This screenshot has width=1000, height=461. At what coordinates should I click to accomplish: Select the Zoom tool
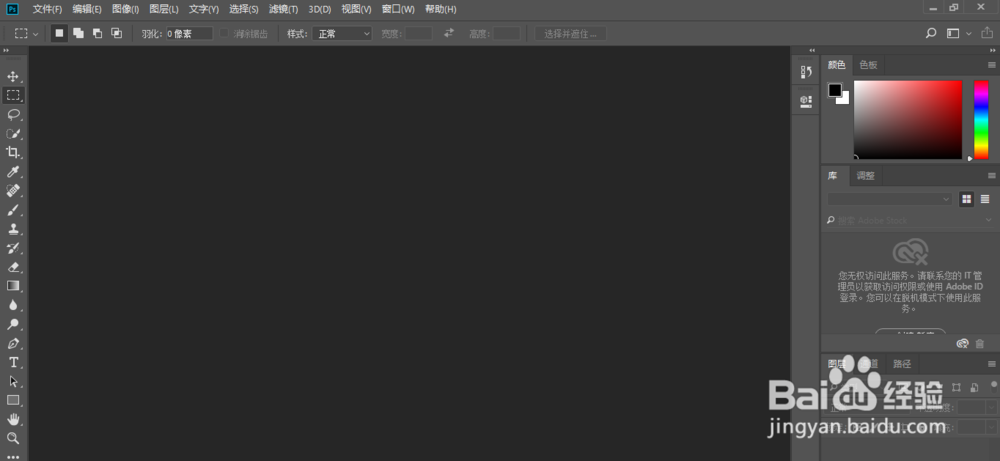coord(13,438)
